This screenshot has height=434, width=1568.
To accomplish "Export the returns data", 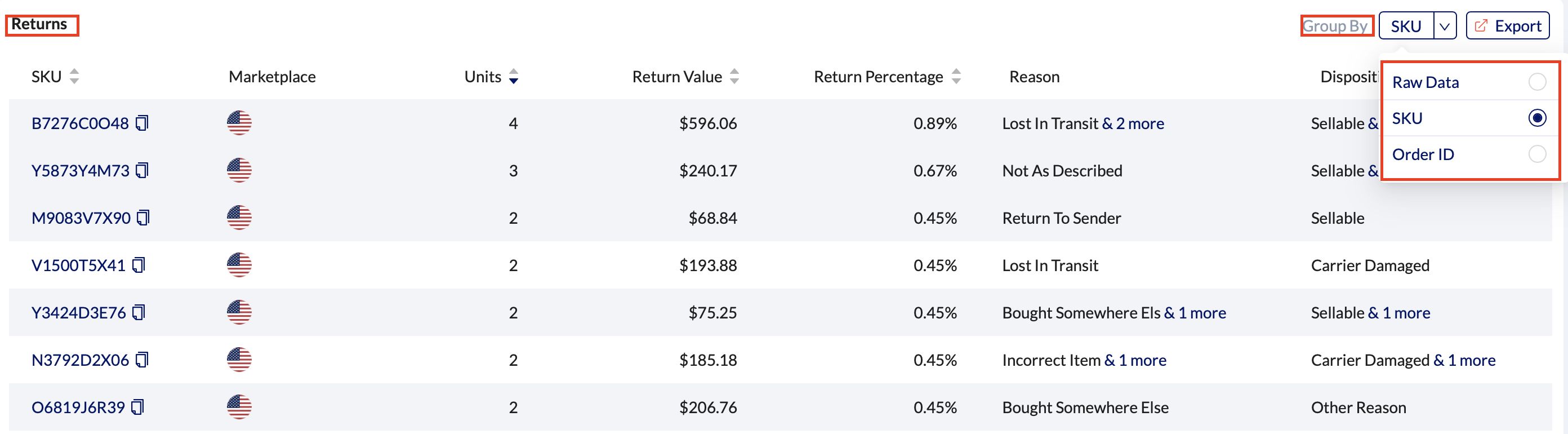I will [1507, 26].
